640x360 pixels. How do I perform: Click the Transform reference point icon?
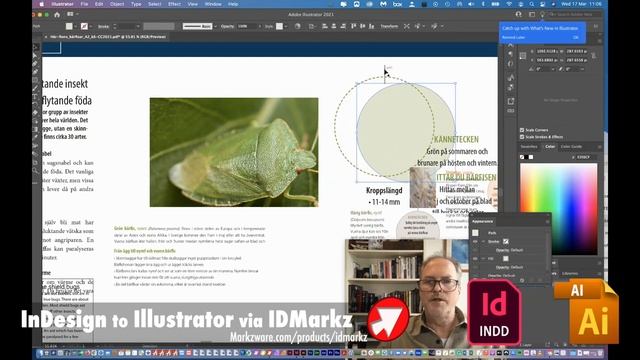tap(523, 56)
